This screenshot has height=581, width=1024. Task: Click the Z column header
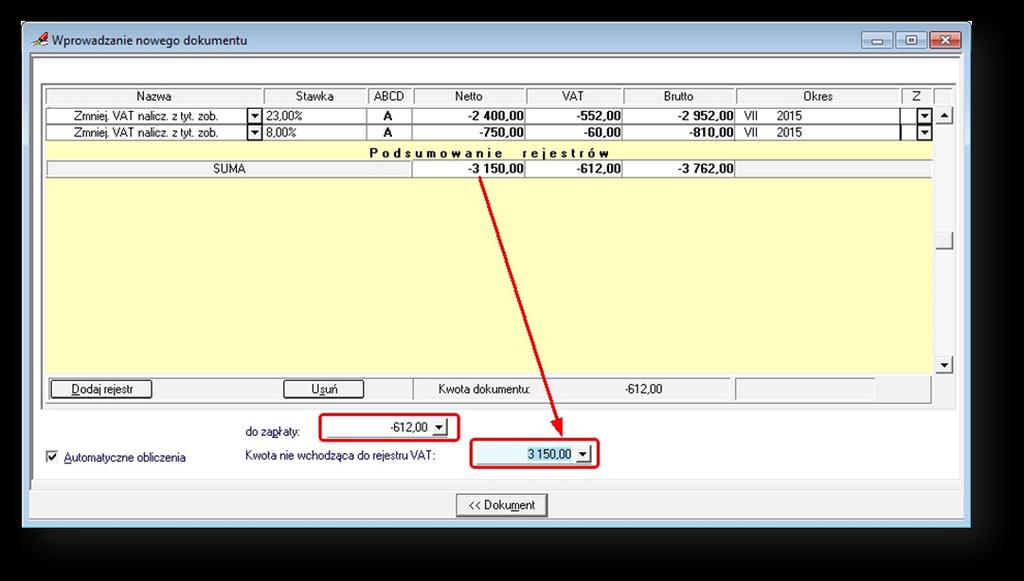[916, 97]
